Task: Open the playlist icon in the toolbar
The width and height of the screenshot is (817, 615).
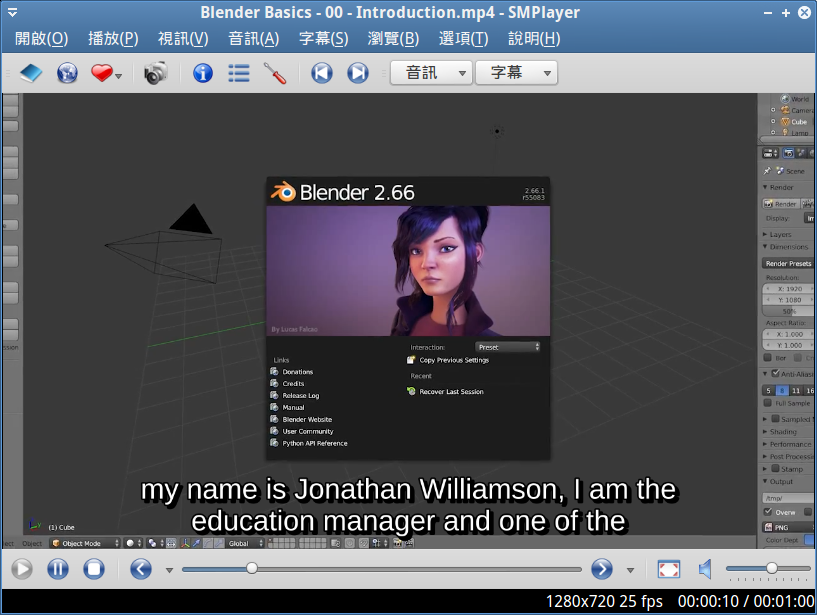Action: (x=239, y=73)
